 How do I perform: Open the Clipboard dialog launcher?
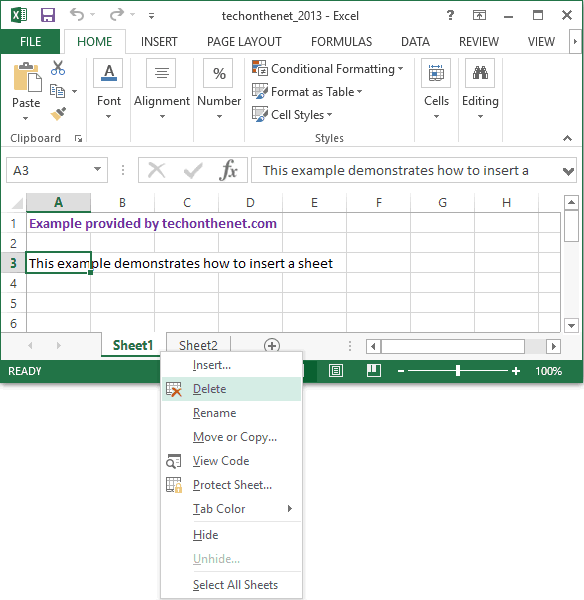78,139
